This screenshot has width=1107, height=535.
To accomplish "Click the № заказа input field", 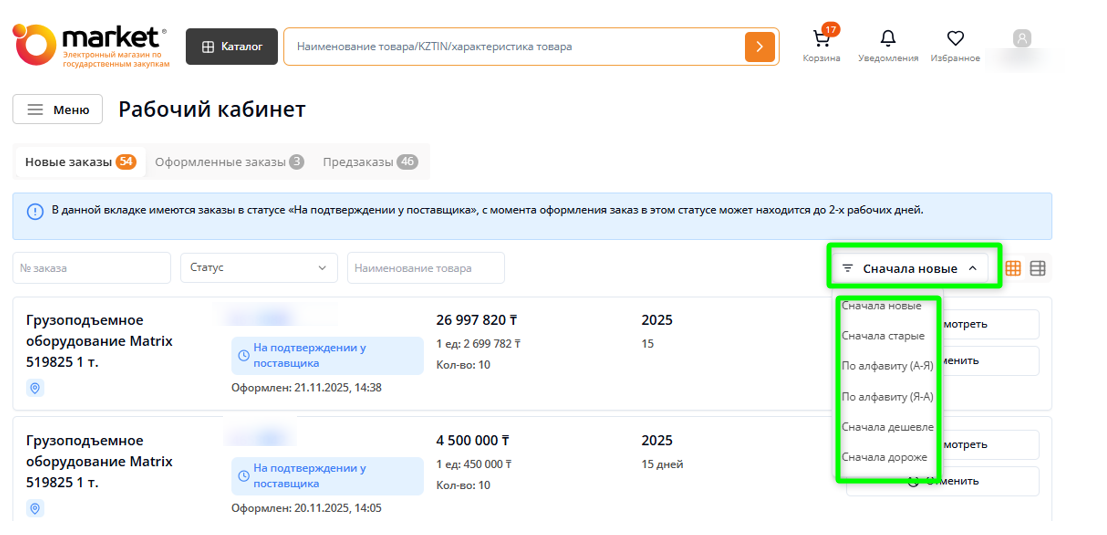I will 92,268.
